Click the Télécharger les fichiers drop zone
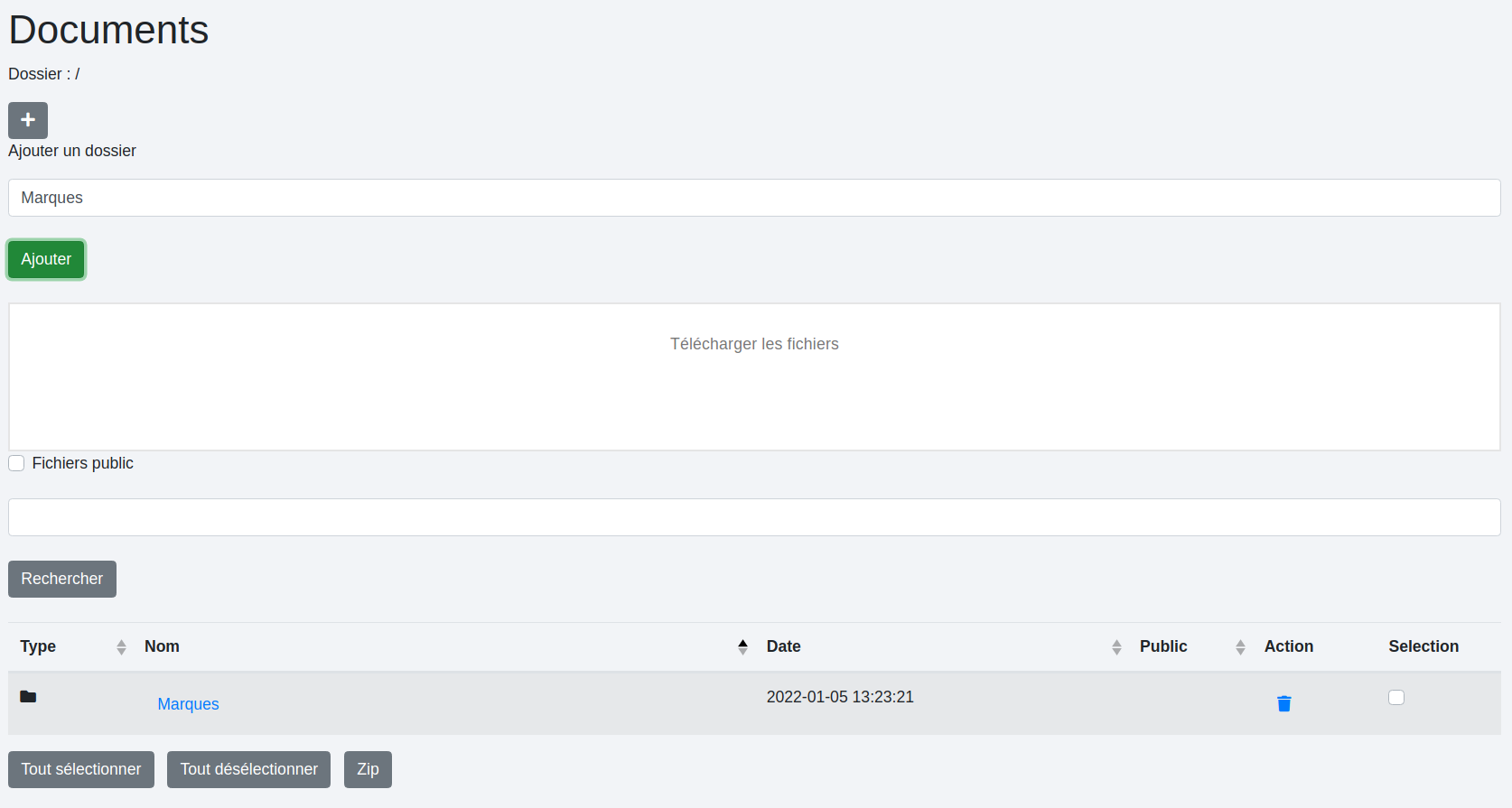 754,376
